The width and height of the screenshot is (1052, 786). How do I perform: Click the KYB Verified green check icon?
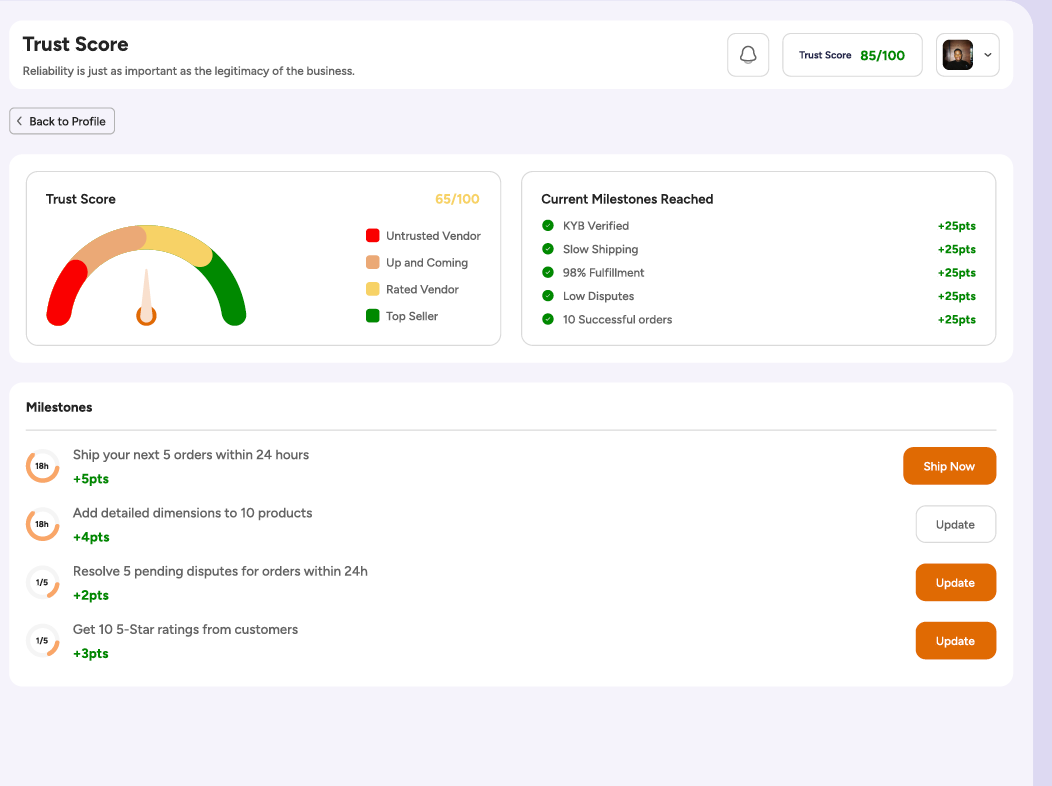click(548, 226)
